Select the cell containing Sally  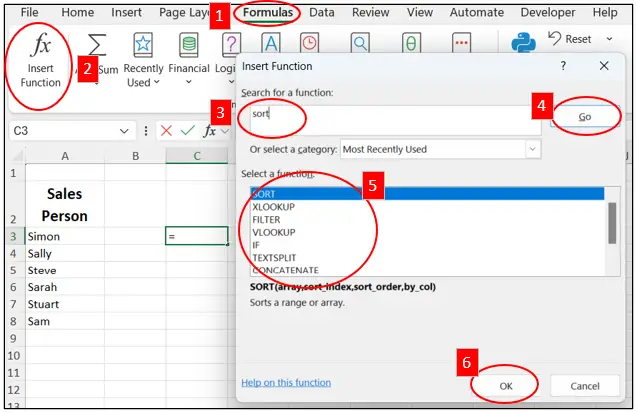65,253
